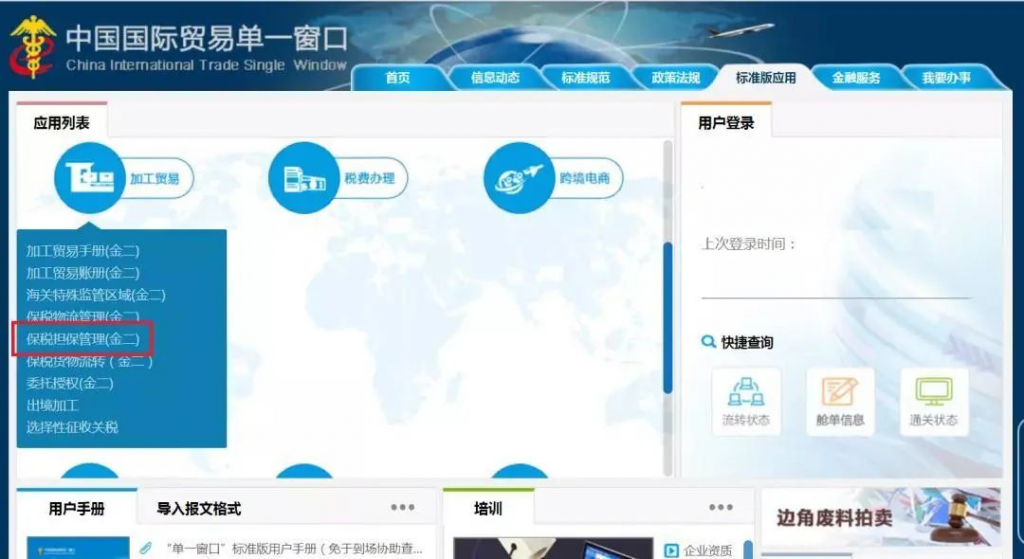1024x559 pixels.
Task: Open the 加工贸易 processing trade icon
Action: [89, 178]
